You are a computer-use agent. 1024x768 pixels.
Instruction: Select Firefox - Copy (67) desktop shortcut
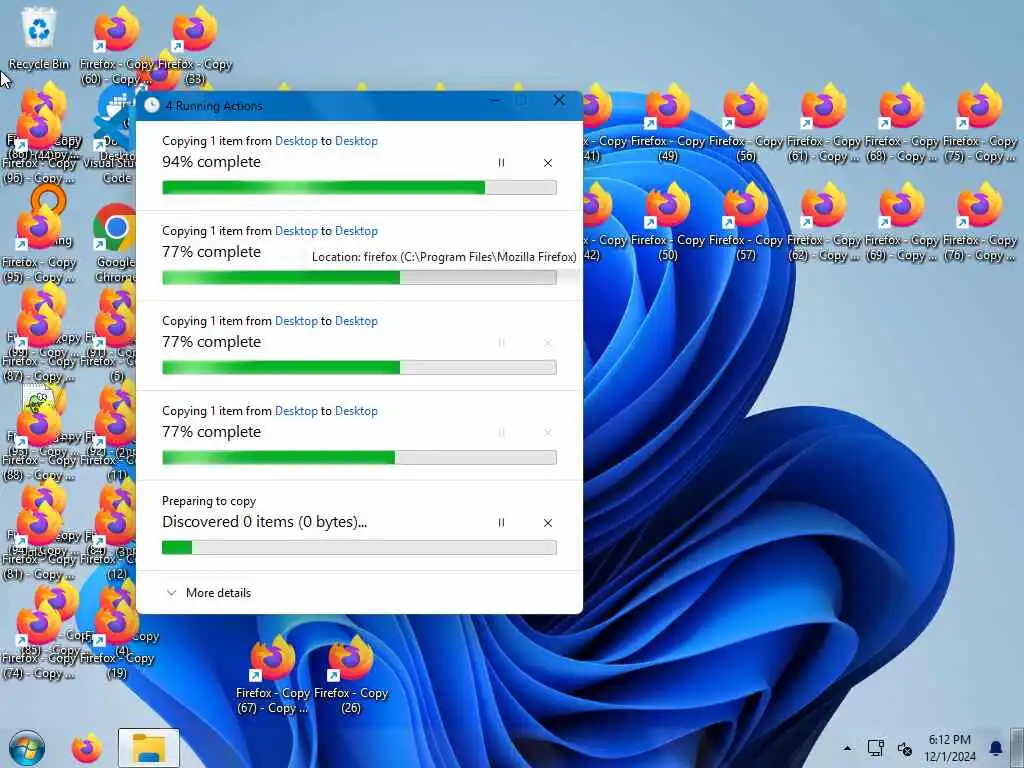click(272, 675)
